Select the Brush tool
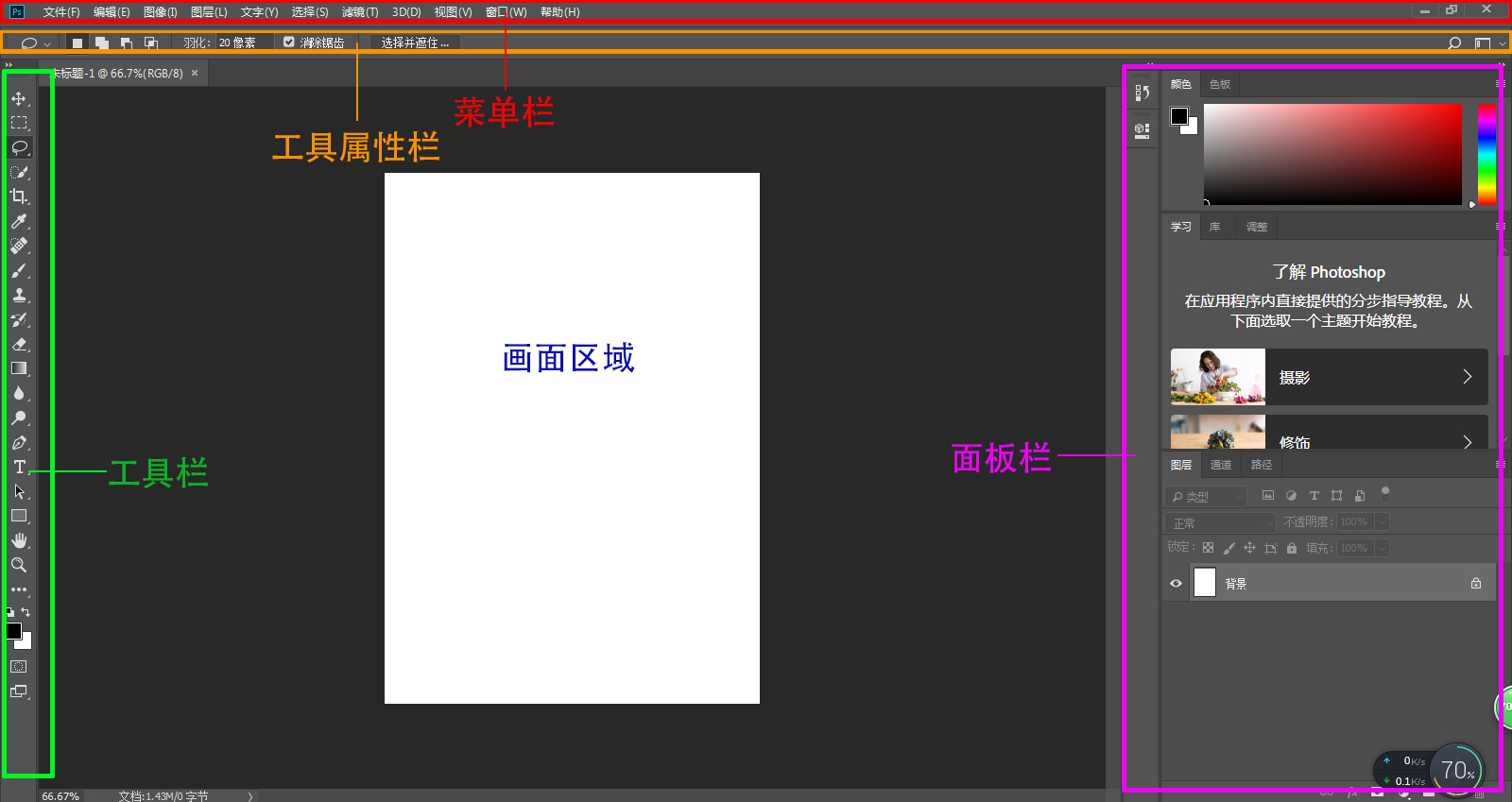Image resolution: width=1512 pixels, height=802 pixels. (x=19, y=270)
